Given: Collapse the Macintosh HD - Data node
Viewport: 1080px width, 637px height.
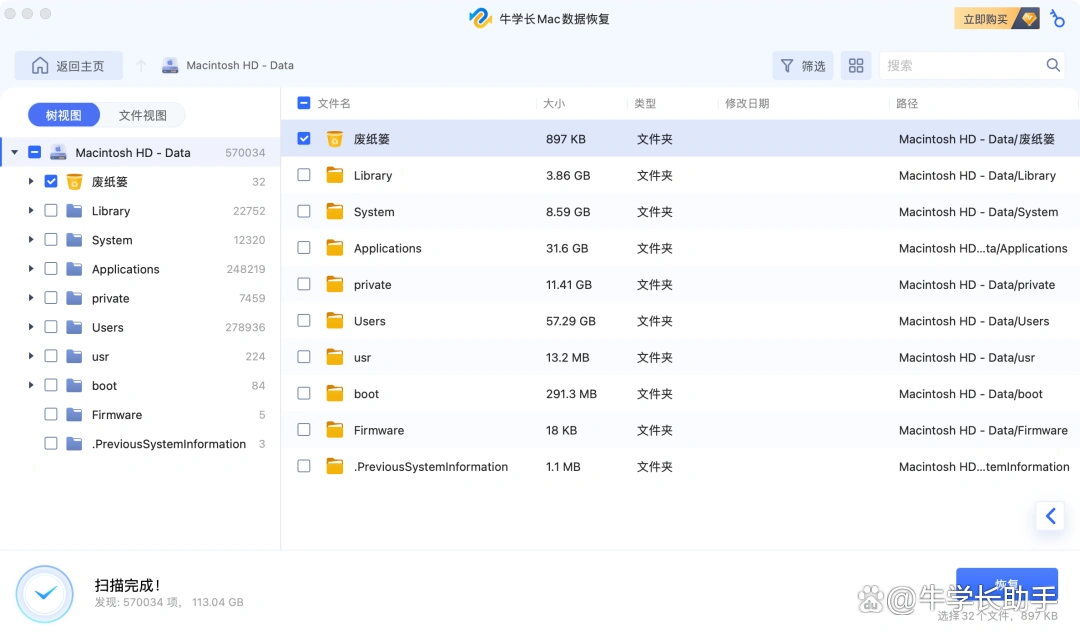Looking at the screenshot, I should pyautogui.click(x=12, y=152).
